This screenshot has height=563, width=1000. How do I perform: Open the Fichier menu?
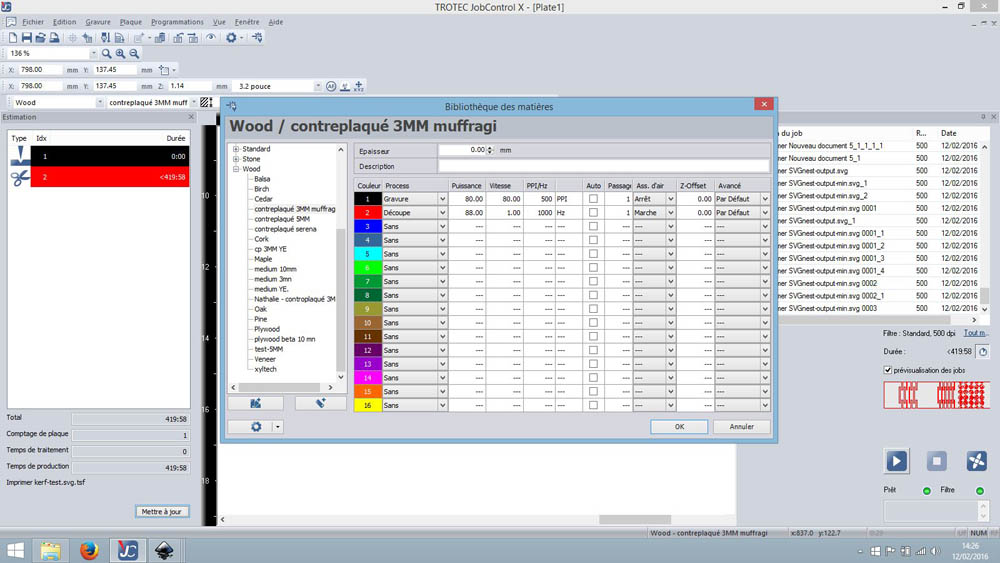33,22
